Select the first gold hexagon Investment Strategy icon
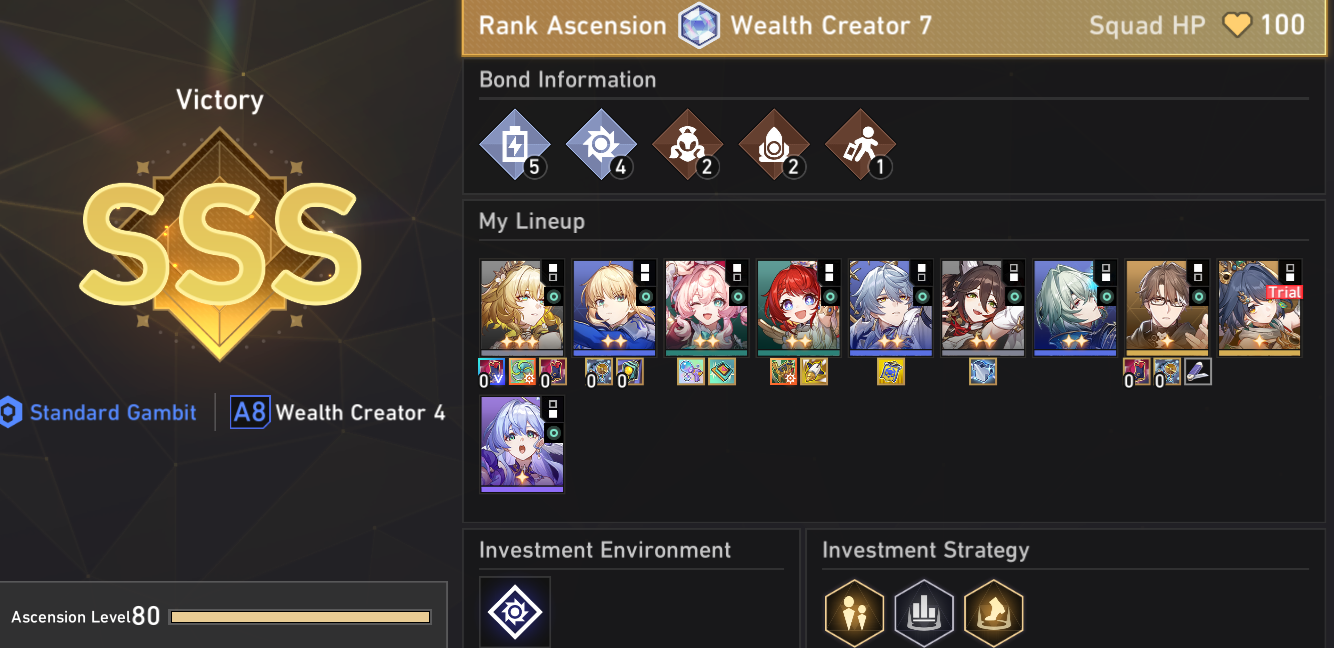 tap(854, 612)
